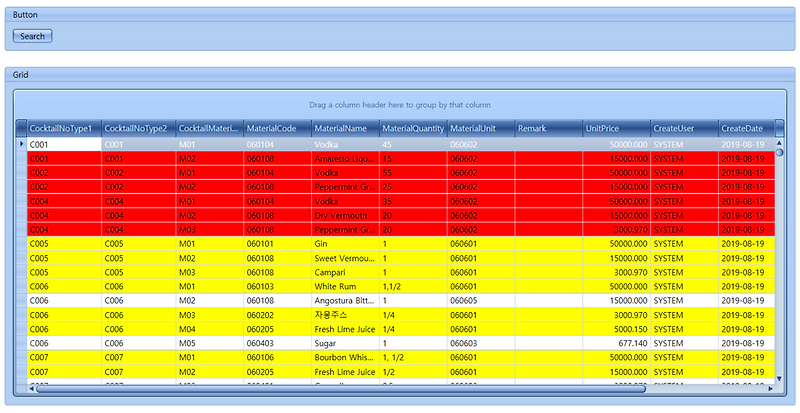This screenshot has width=800, height=413.
Task: Click the quantity 55 cell
Action: pyautogui.click(x=413, y=173)
